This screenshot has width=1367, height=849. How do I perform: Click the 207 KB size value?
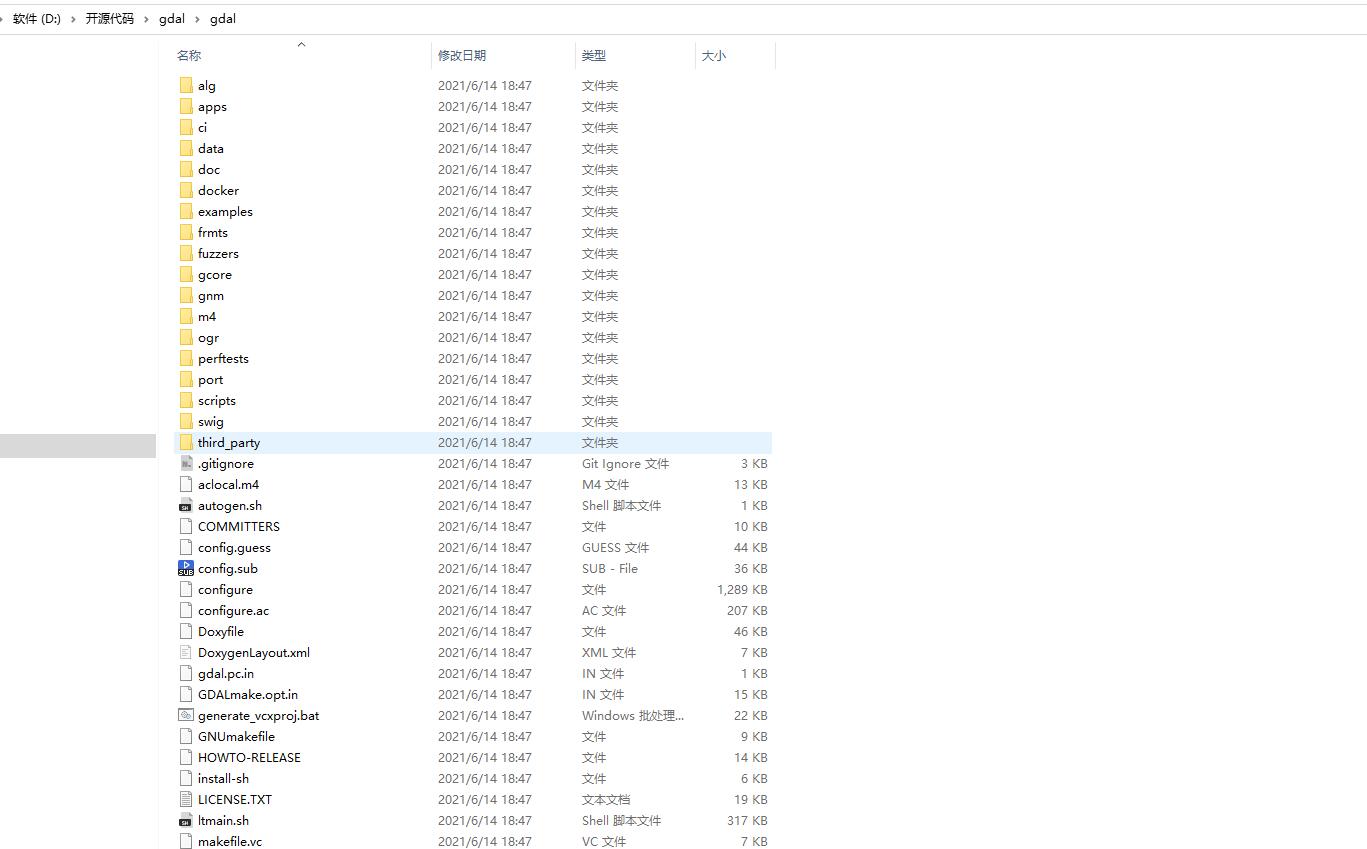pyautogui.click(x=748, y=610)
